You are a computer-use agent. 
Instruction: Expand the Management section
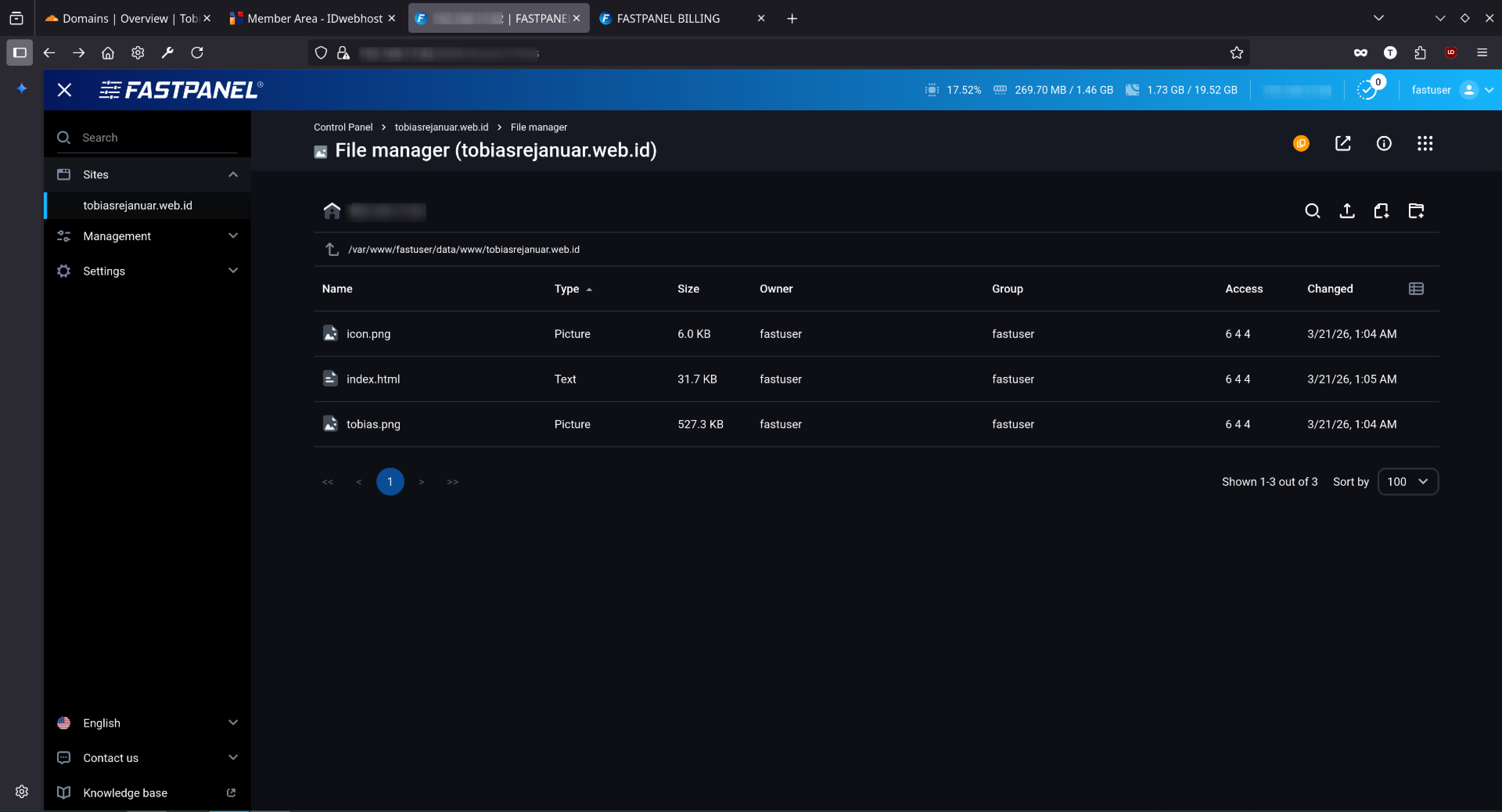[233, 236]
